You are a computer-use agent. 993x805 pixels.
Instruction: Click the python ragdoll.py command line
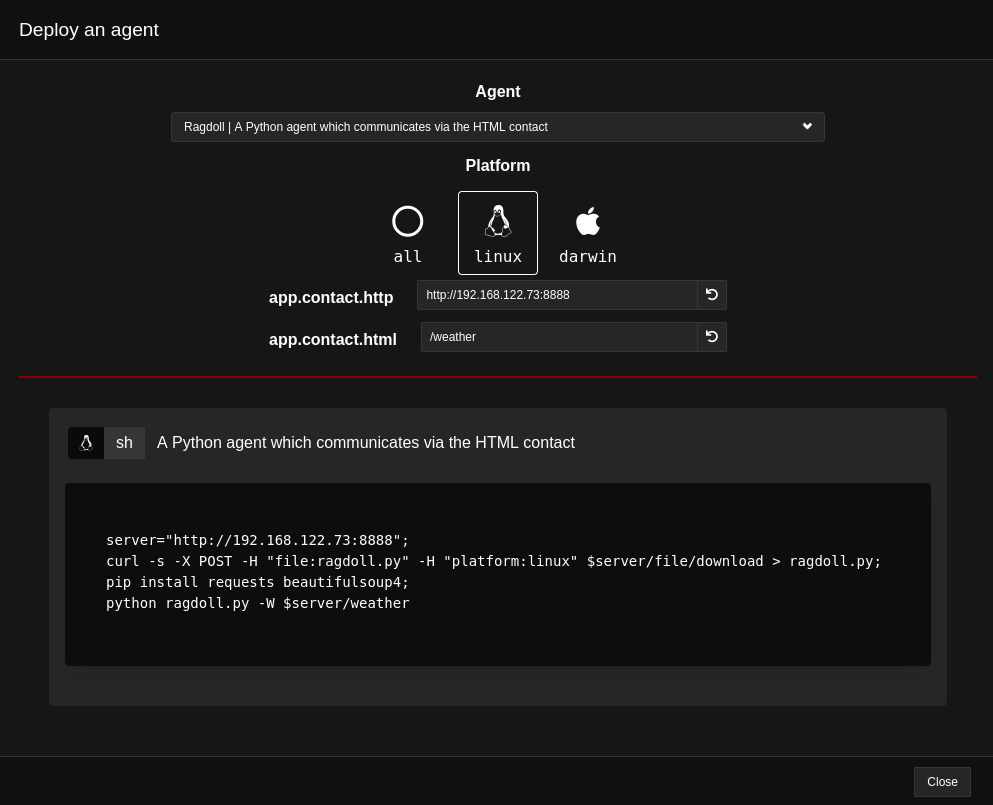(258, 603)
